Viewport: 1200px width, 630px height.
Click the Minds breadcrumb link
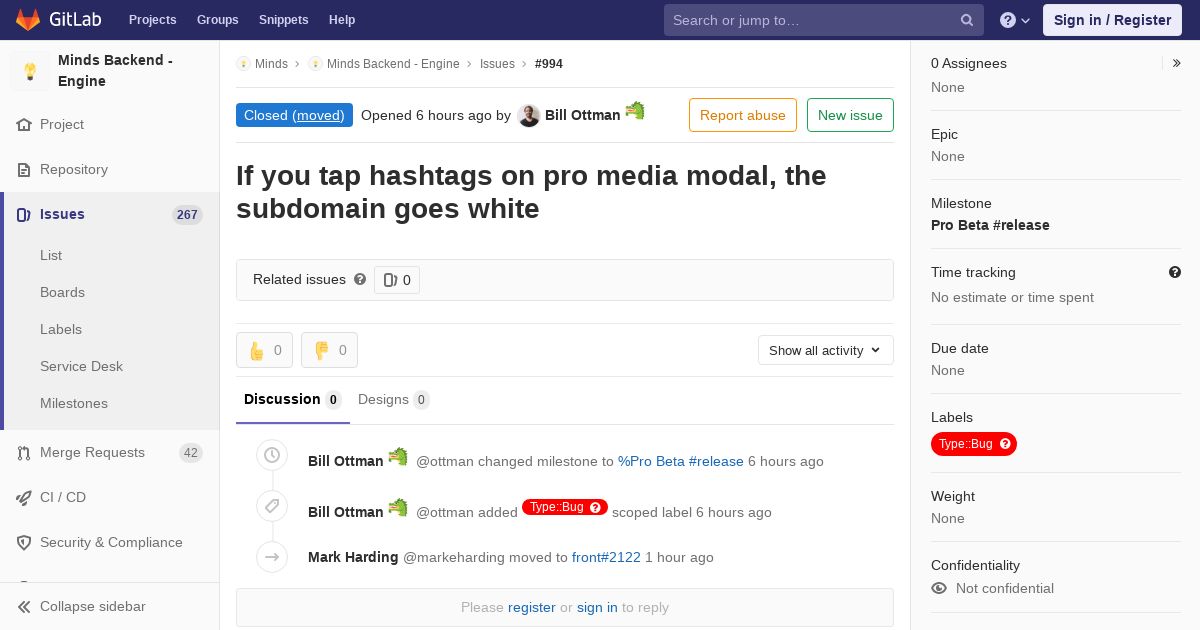point(271,64)
